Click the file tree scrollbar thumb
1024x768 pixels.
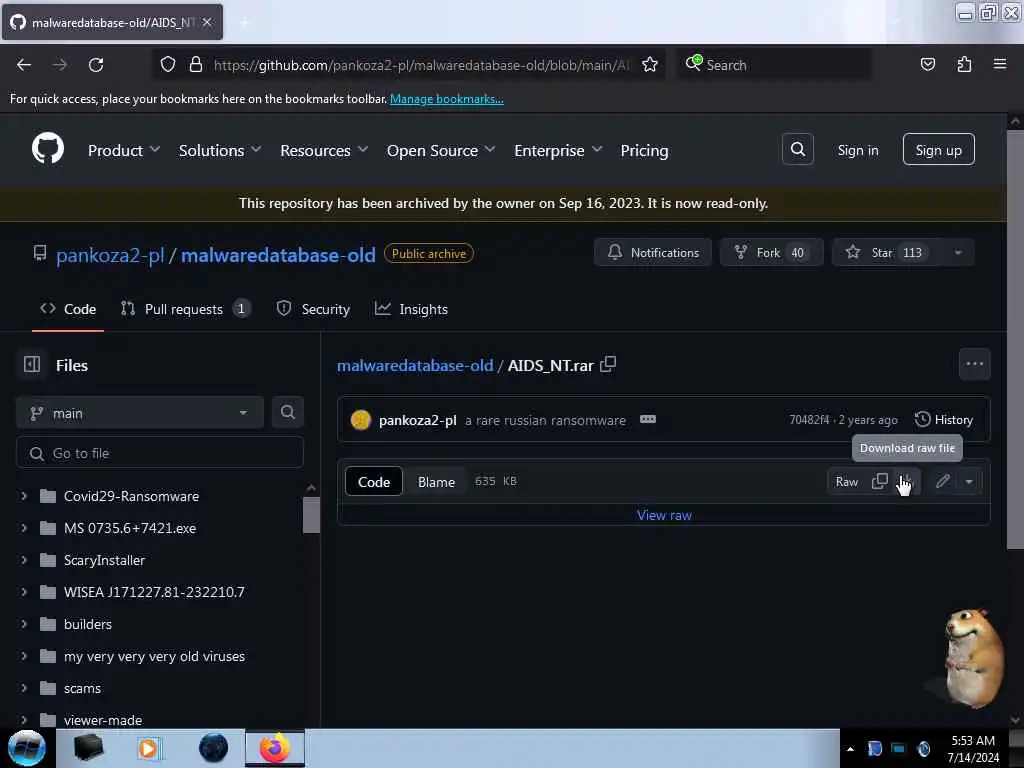tap(311, 515)
